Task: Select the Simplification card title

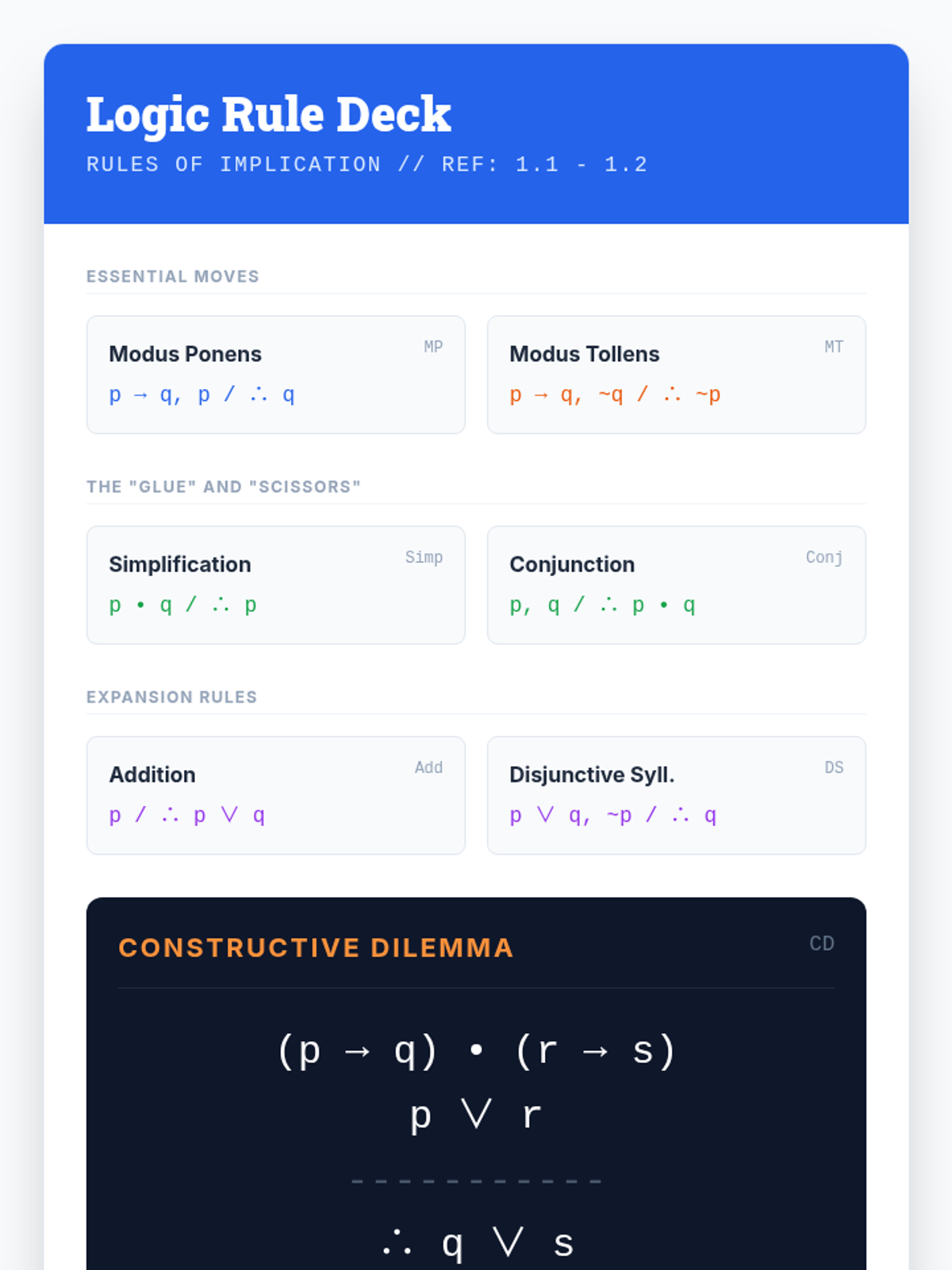Action: pyautogui.click(x=179, y=564)
